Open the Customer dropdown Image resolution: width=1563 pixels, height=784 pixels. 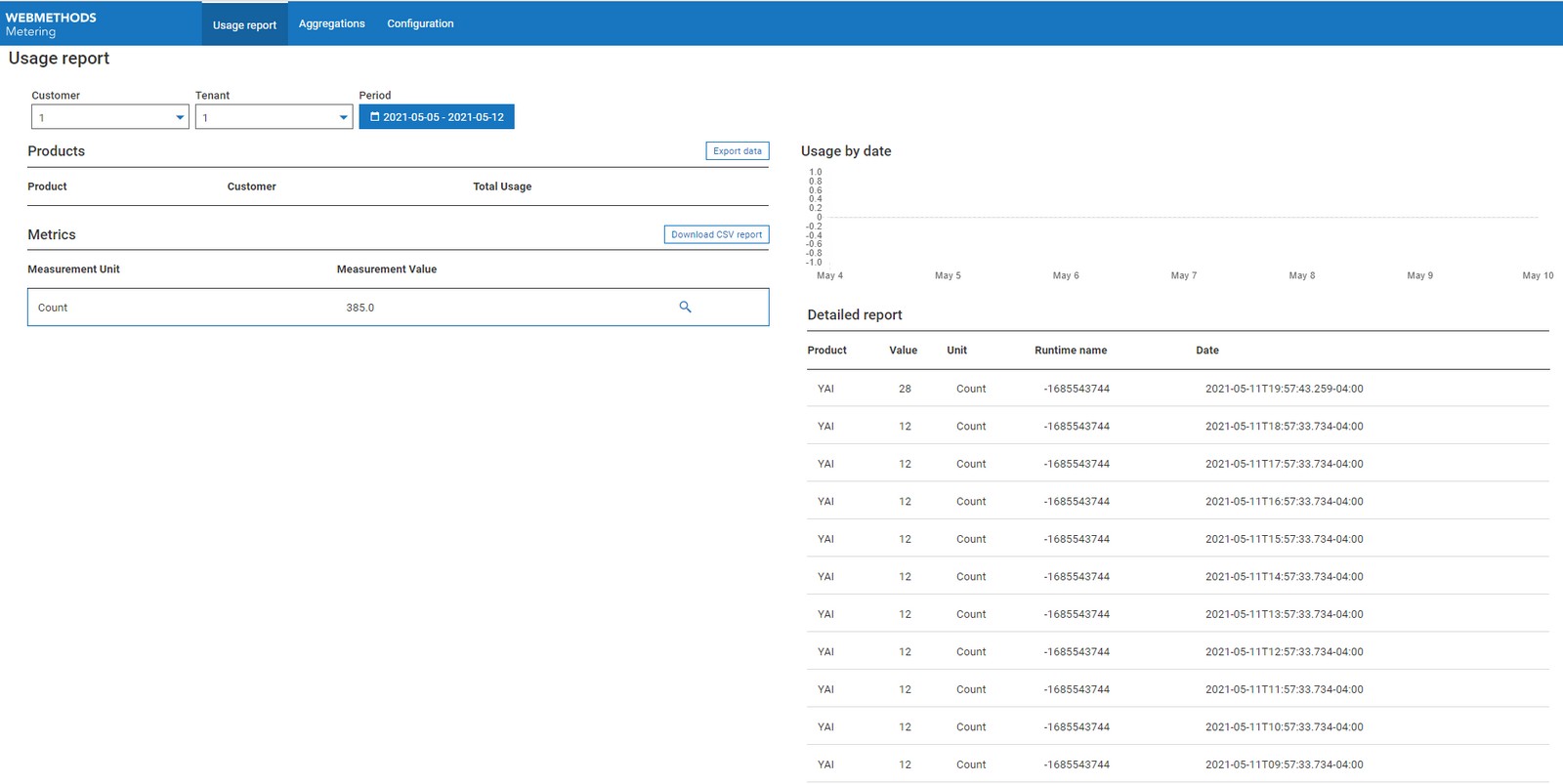click(x=109, y=117)
